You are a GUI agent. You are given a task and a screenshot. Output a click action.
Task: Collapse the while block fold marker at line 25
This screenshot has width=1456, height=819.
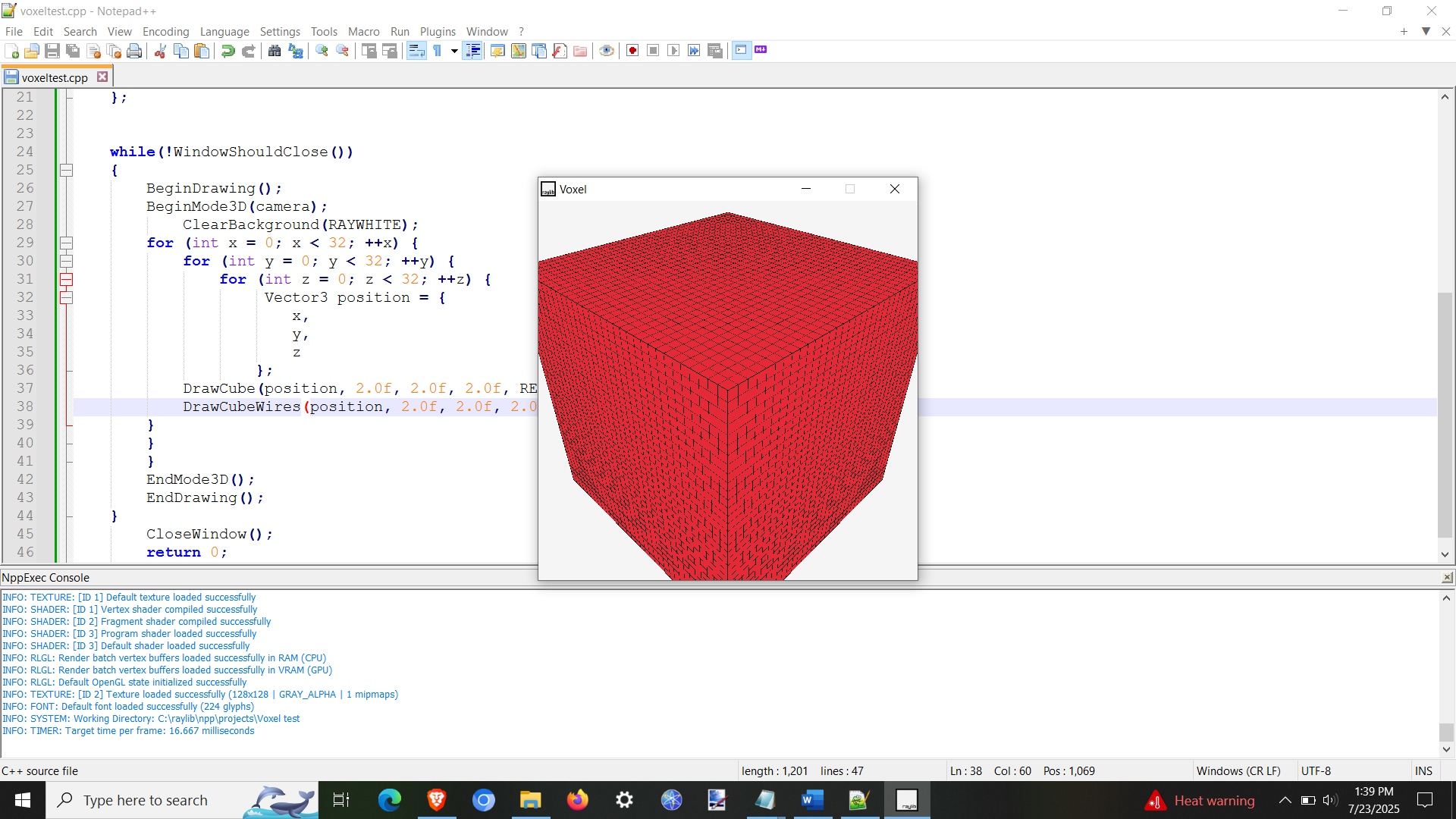pyautogui.click(x=67, y=170)
